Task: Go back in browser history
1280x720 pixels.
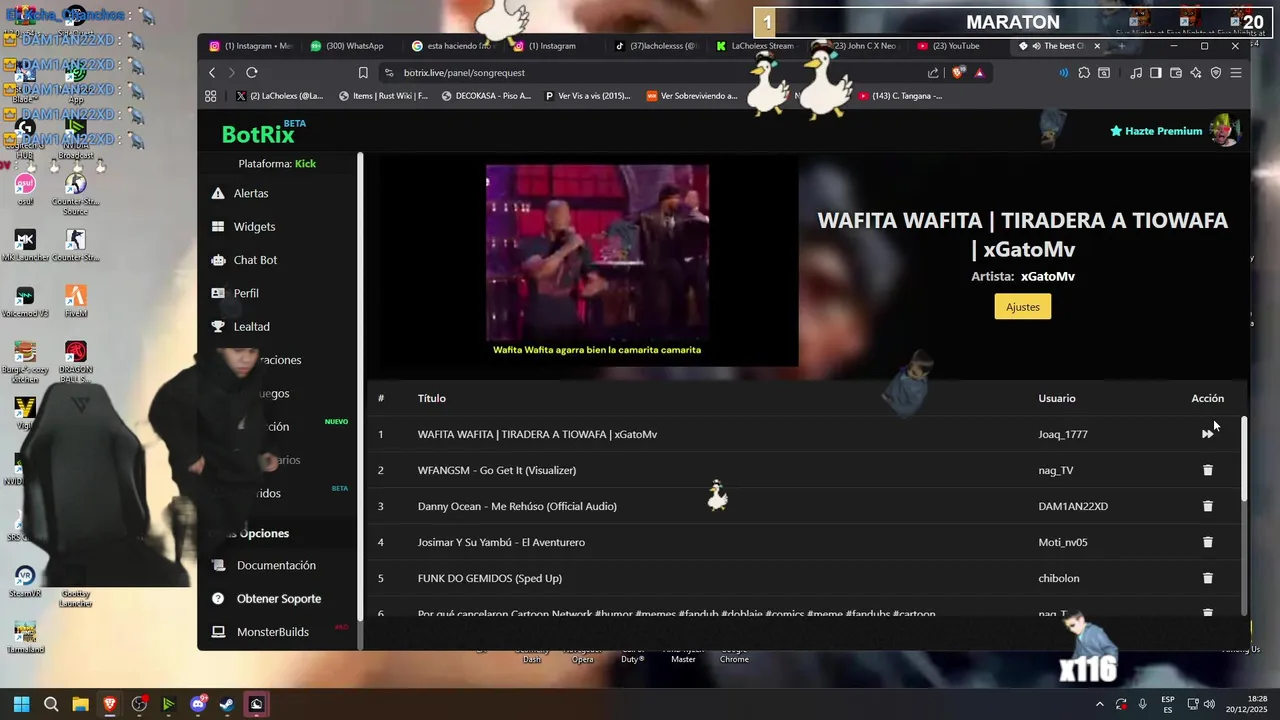Action: tap(212, 72)
